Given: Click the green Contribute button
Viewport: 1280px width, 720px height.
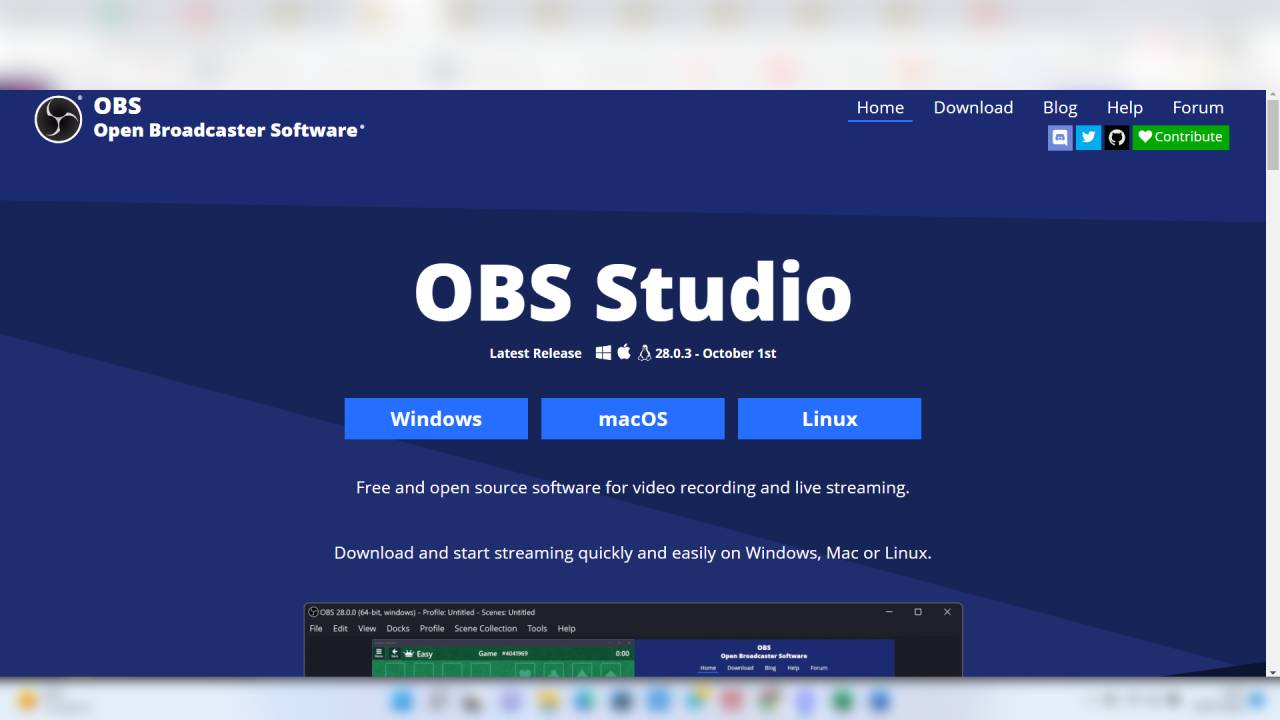Looking at the screenshot, I should click(x=1181, y=137).
